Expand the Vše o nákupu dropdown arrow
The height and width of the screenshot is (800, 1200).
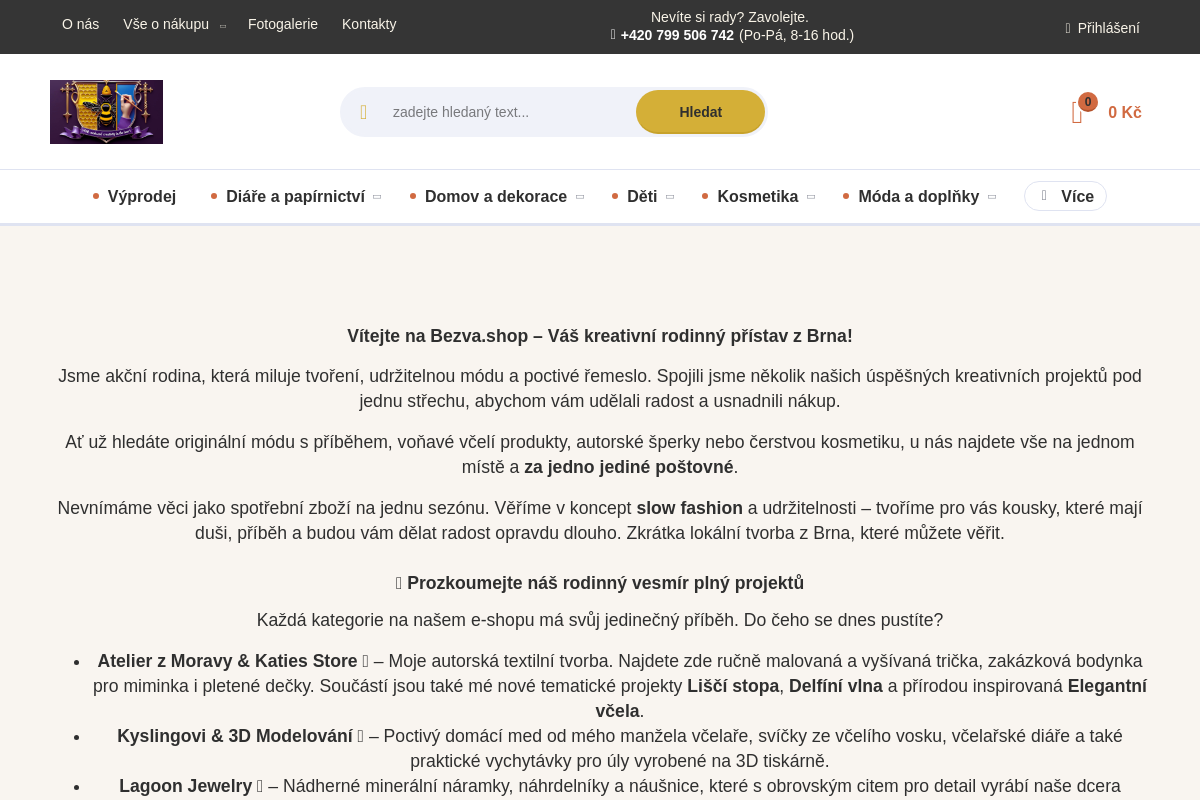point(222,26)
